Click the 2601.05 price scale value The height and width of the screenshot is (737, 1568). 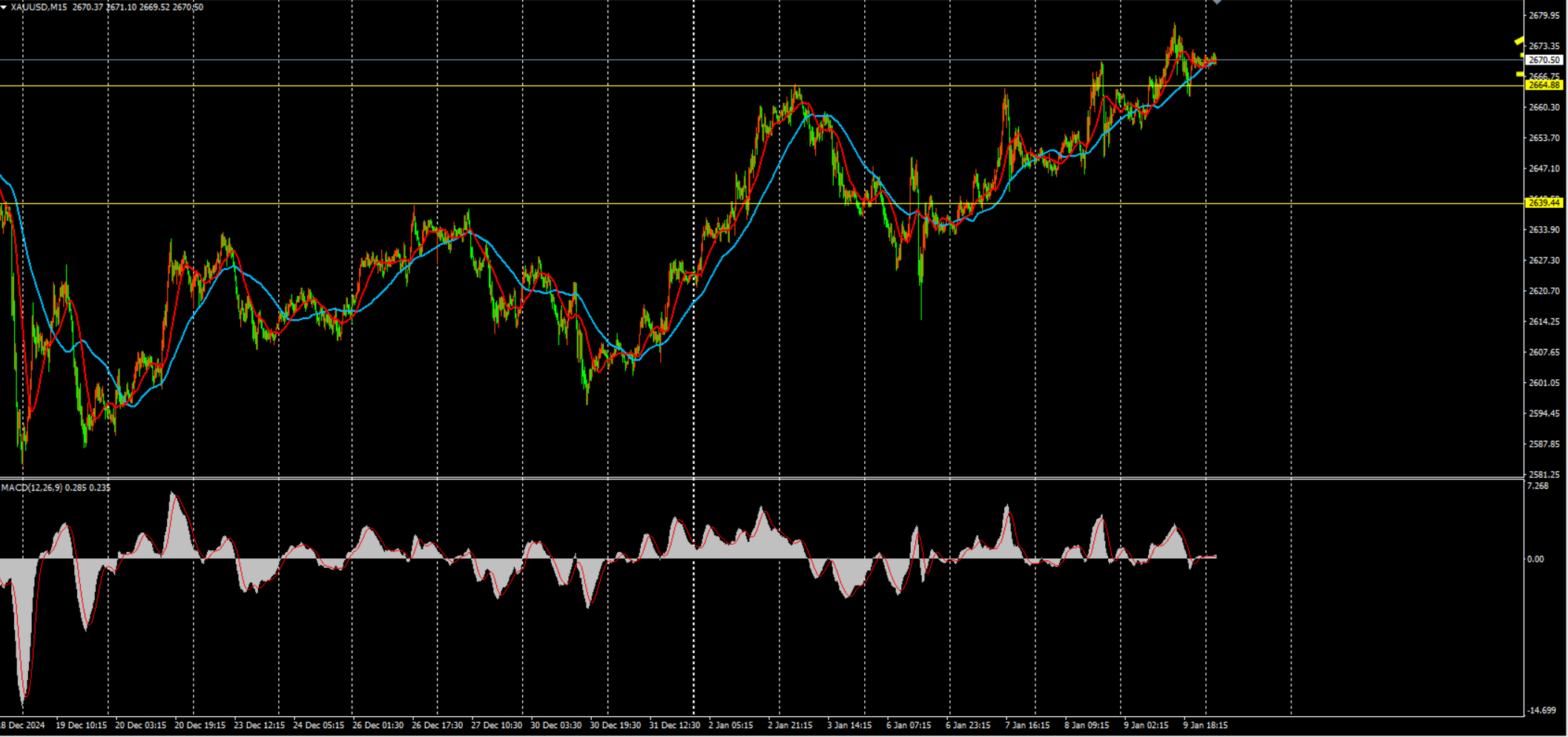pyautogui.click(x=1544, y=383)
